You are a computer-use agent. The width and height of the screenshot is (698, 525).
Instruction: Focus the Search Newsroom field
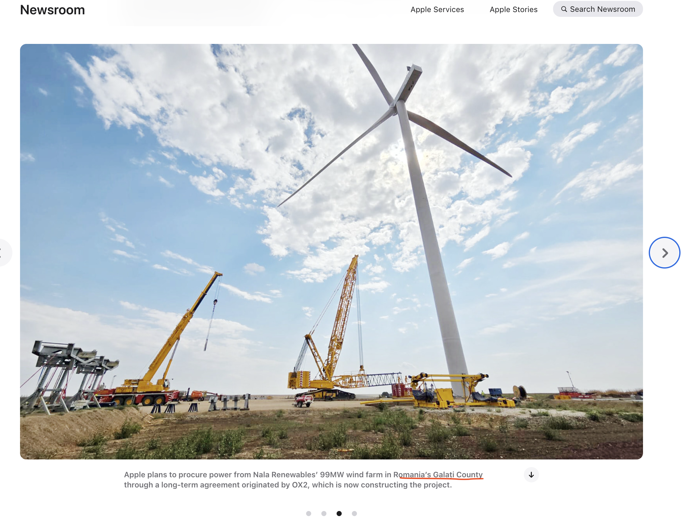602,10
